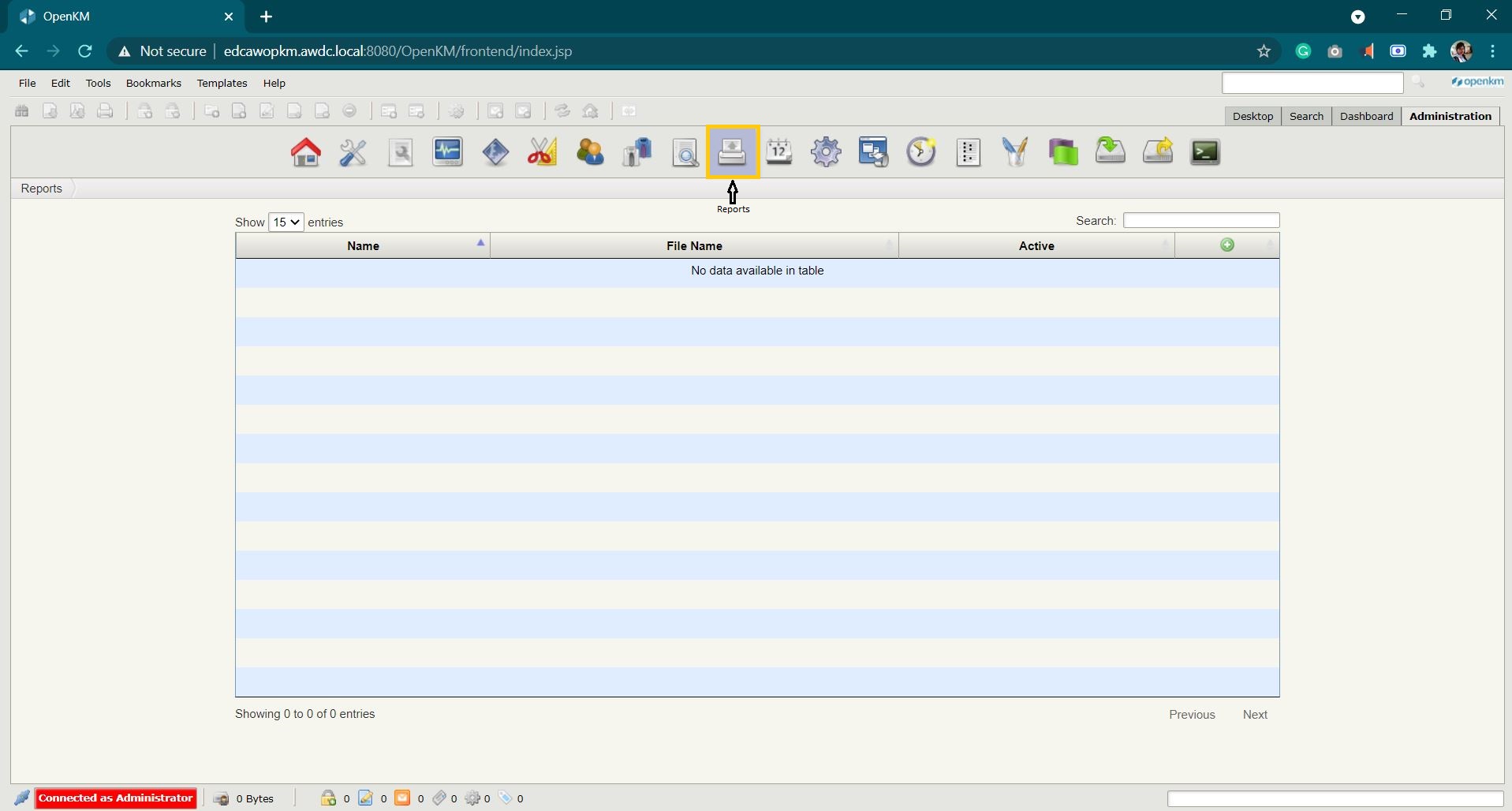Open the Edit menu
This screenshot has width=1512, height=811.
(61, 83)
